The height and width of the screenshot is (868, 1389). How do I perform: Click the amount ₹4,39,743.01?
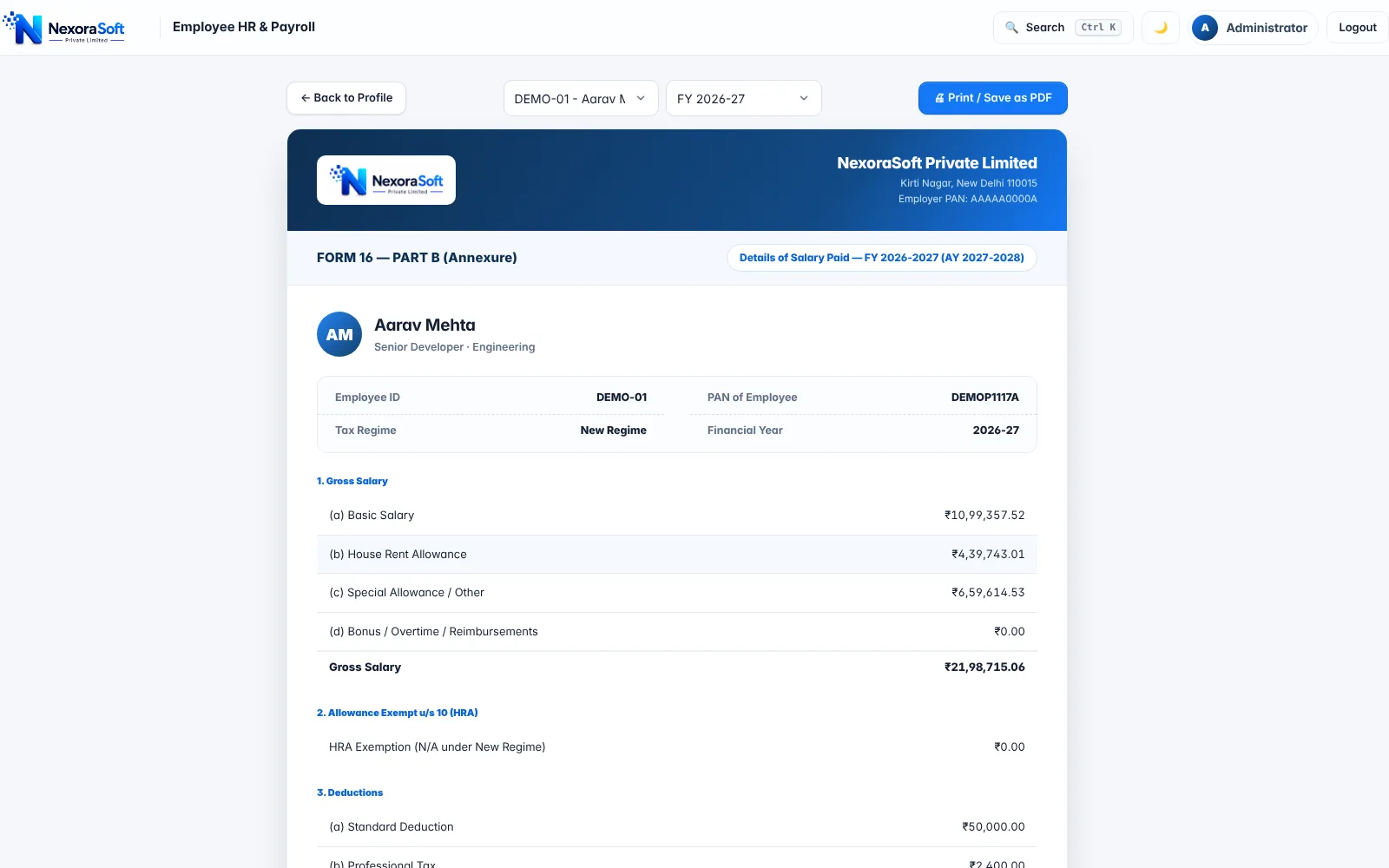coord(988,555)
